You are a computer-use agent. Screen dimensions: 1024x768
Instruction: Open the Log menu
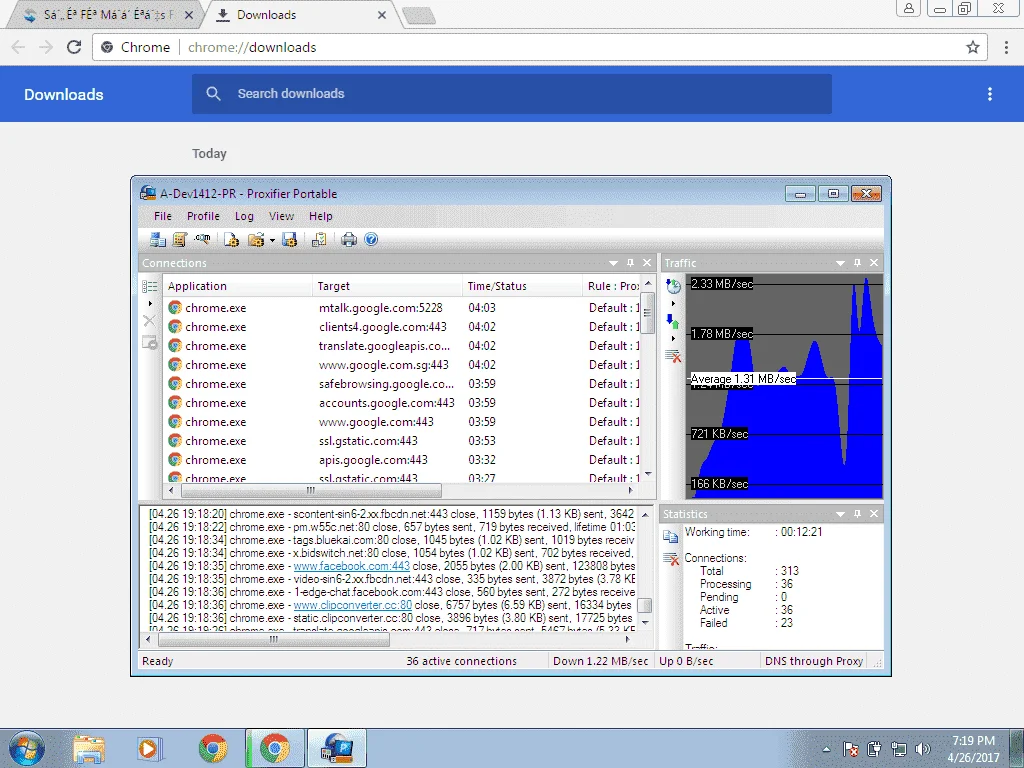coord(244,216)
